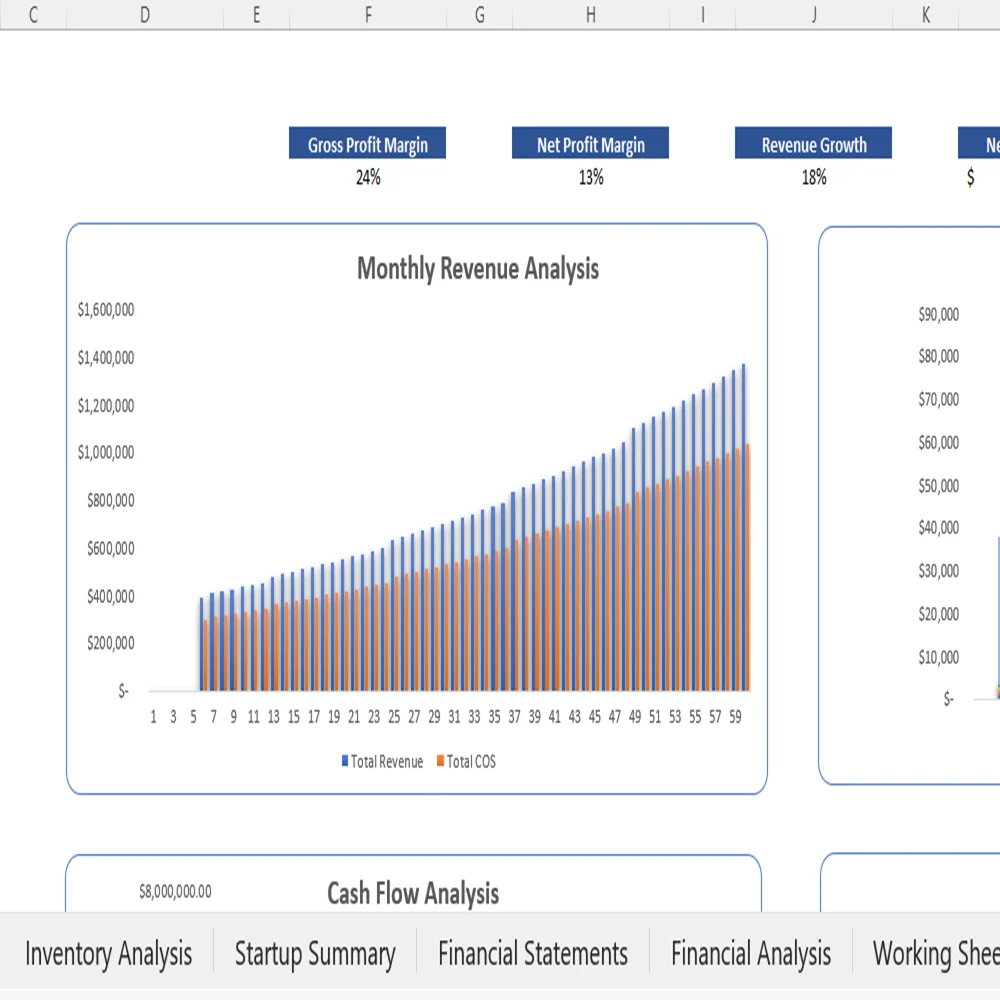Select the Financial Statements tab
Viewport: 1000px width, 1000px height.
click(533, 953)
